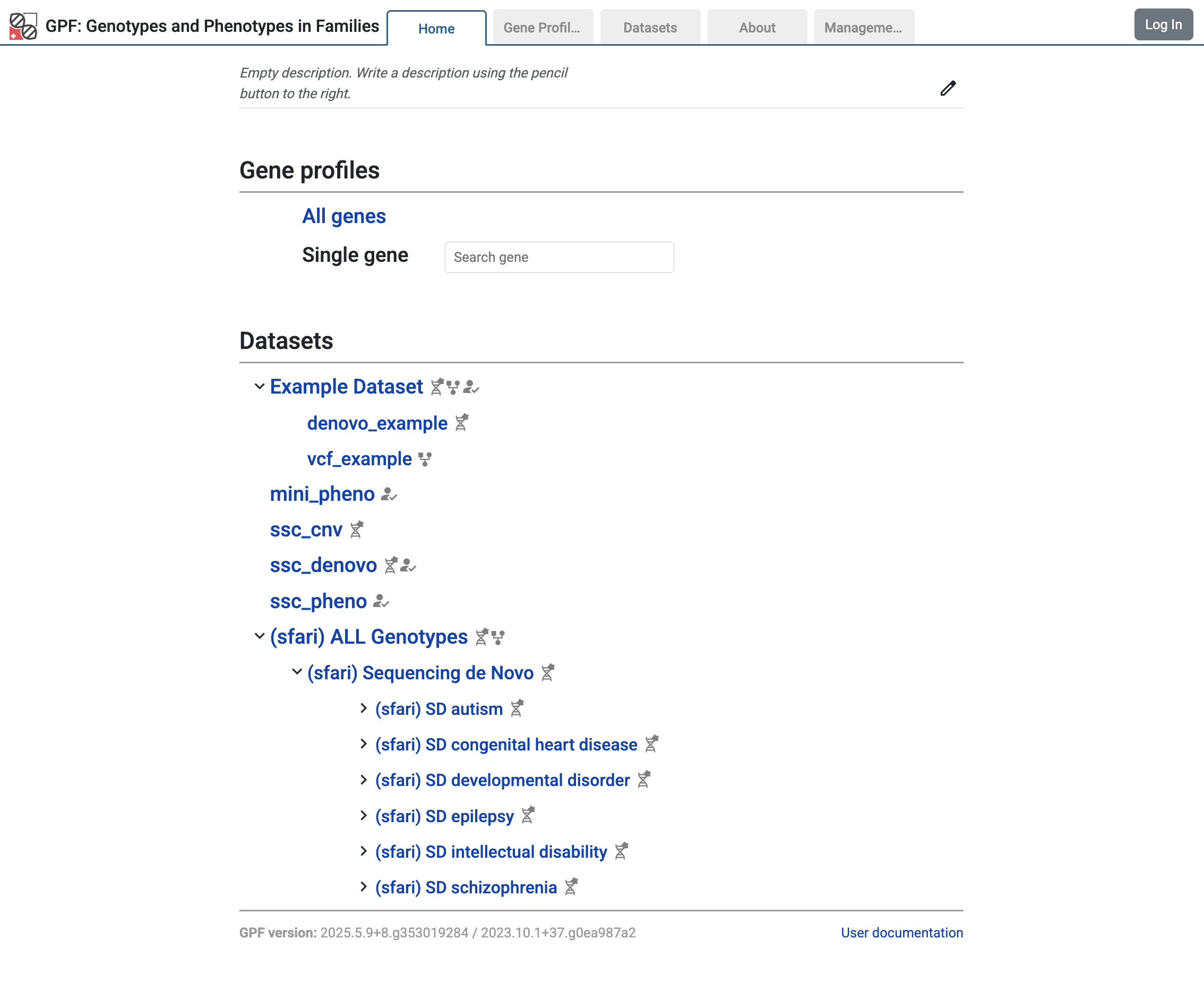Screen dimensions: 1204x1007
Task: Collapse the (sfari) Sequencing de Novo node
Action: tap(296, 672)
